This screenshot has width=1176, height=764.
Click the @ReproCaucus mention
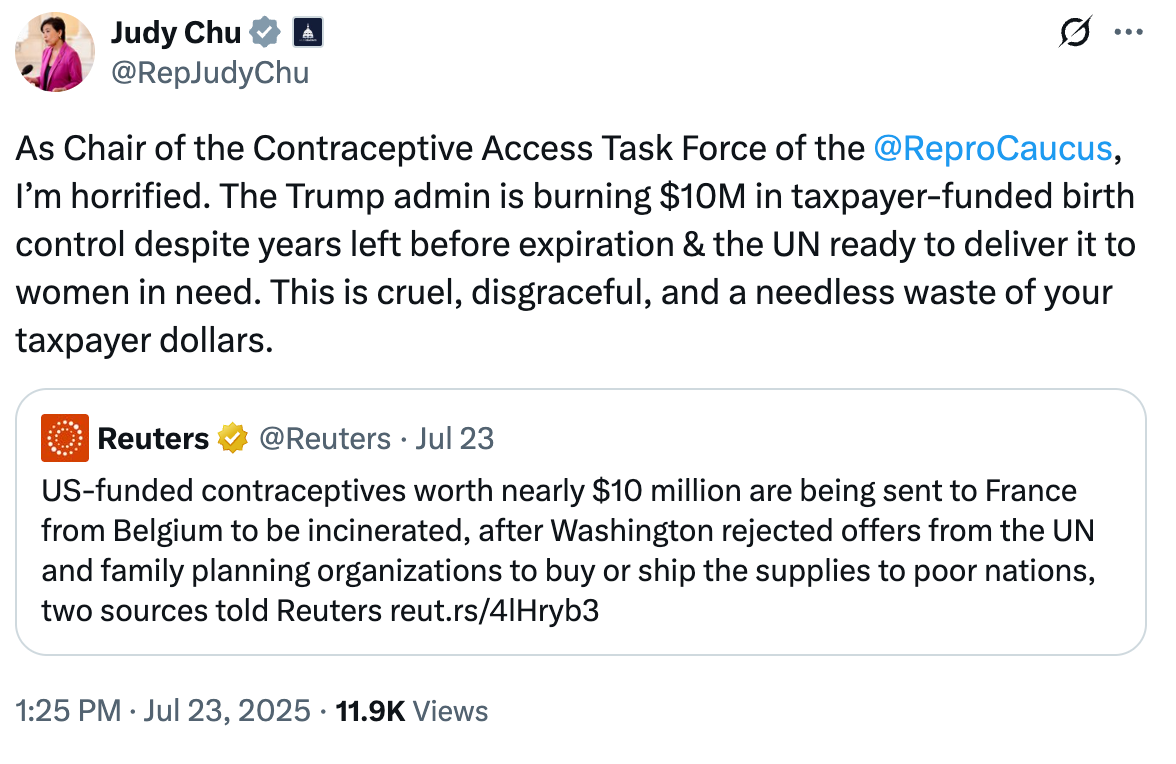pos(992,148)
